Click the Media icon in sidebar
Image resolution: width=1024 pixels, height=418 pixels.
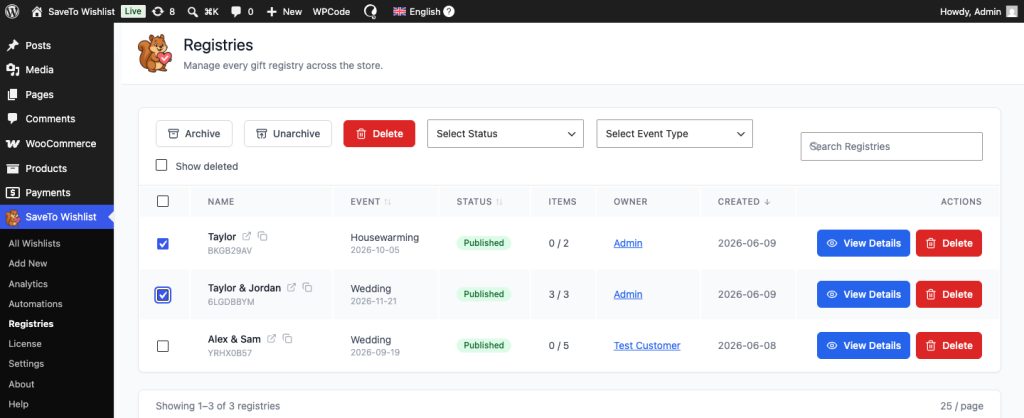(12, 70)
